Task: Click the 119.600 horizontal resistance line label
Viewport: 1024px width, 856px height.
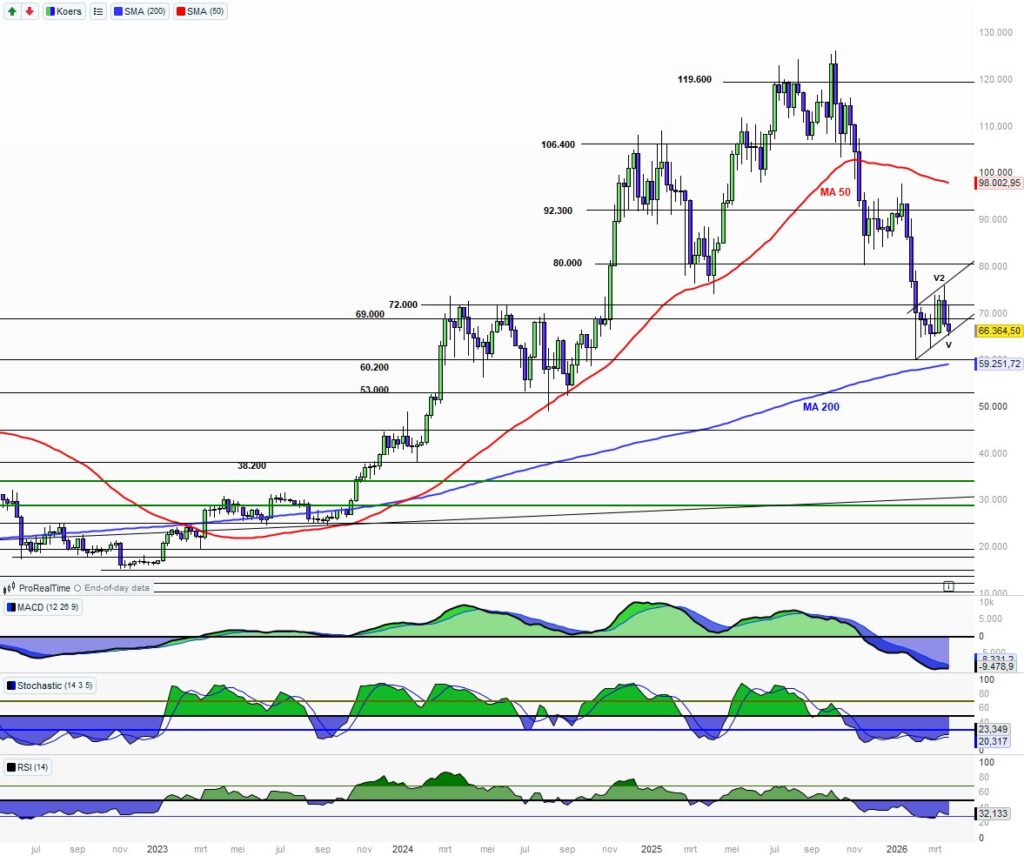Action: (693, 79)
